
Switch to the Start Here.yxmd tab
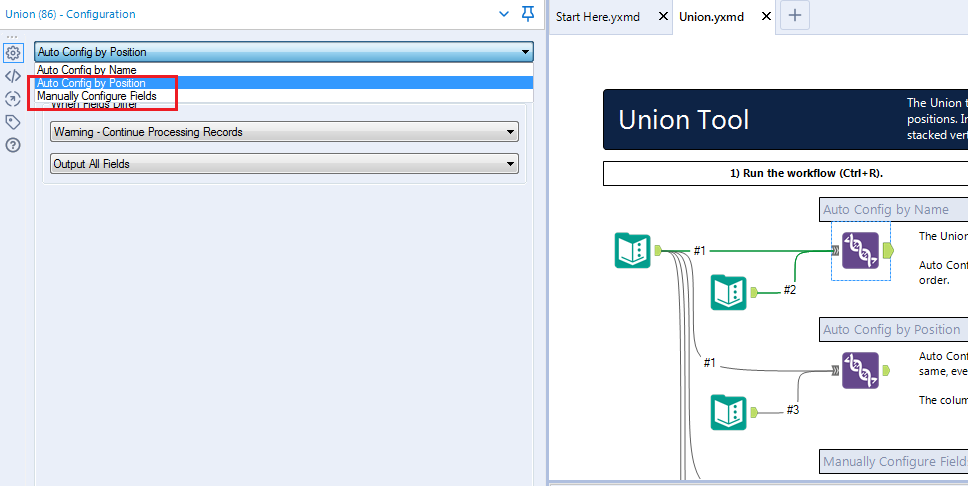click(598, 17)
